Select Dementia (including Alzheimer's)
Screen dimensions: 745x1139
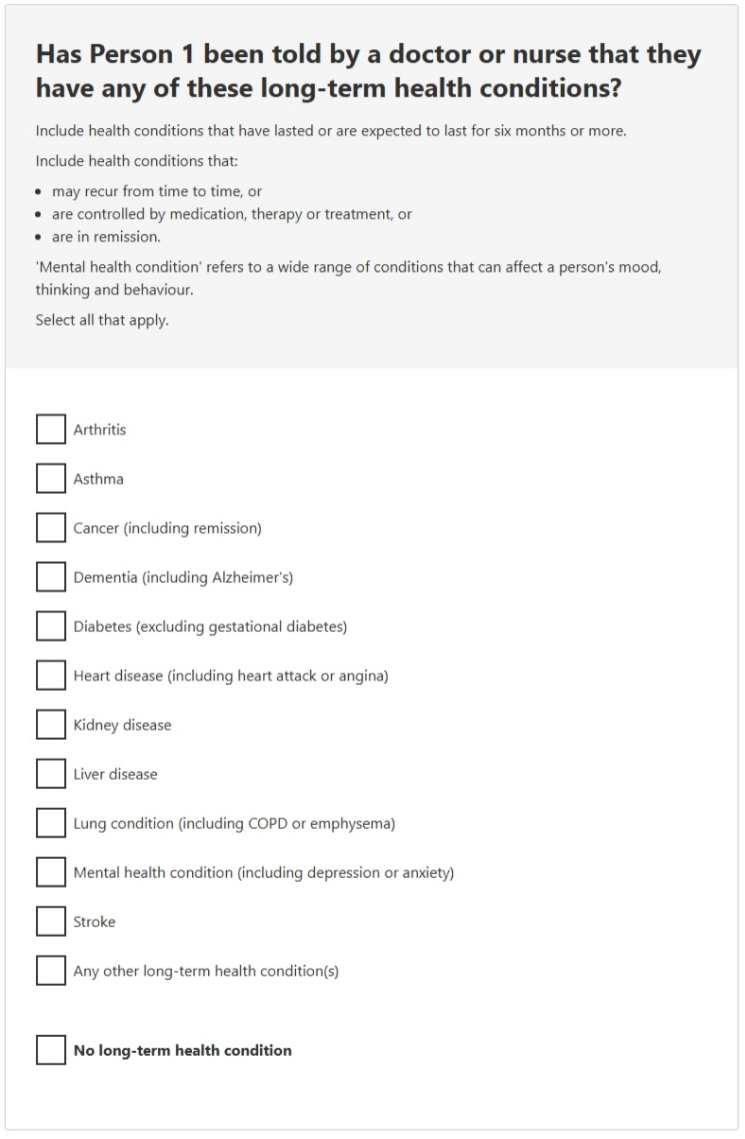[x=49, y=576]
